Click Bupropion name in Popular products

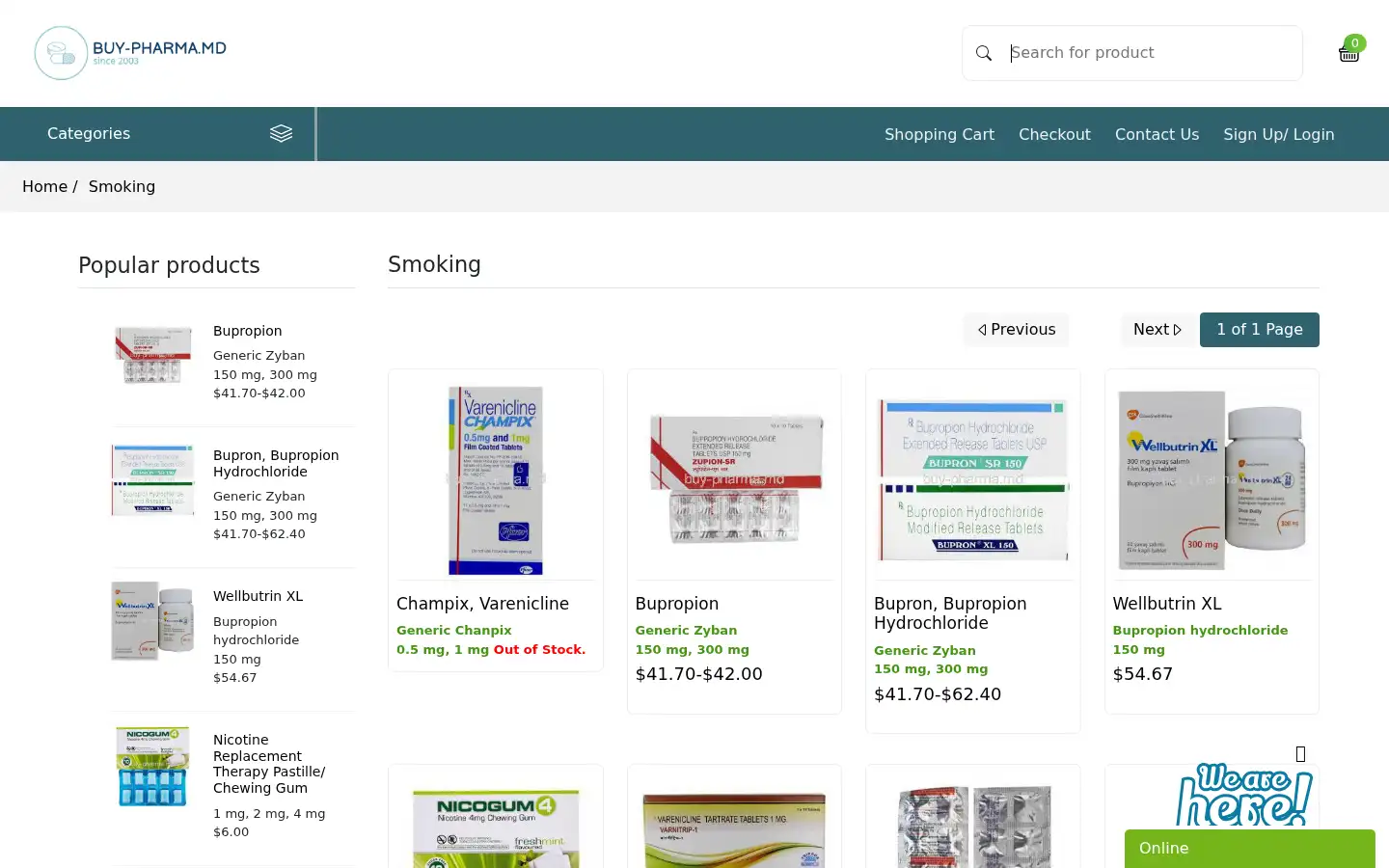[248, 331]
